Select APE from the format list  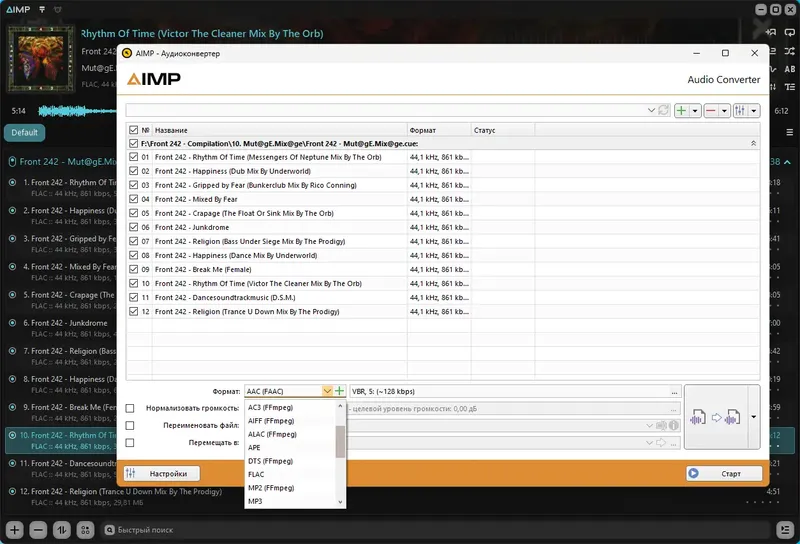click(x=290, y=448)
